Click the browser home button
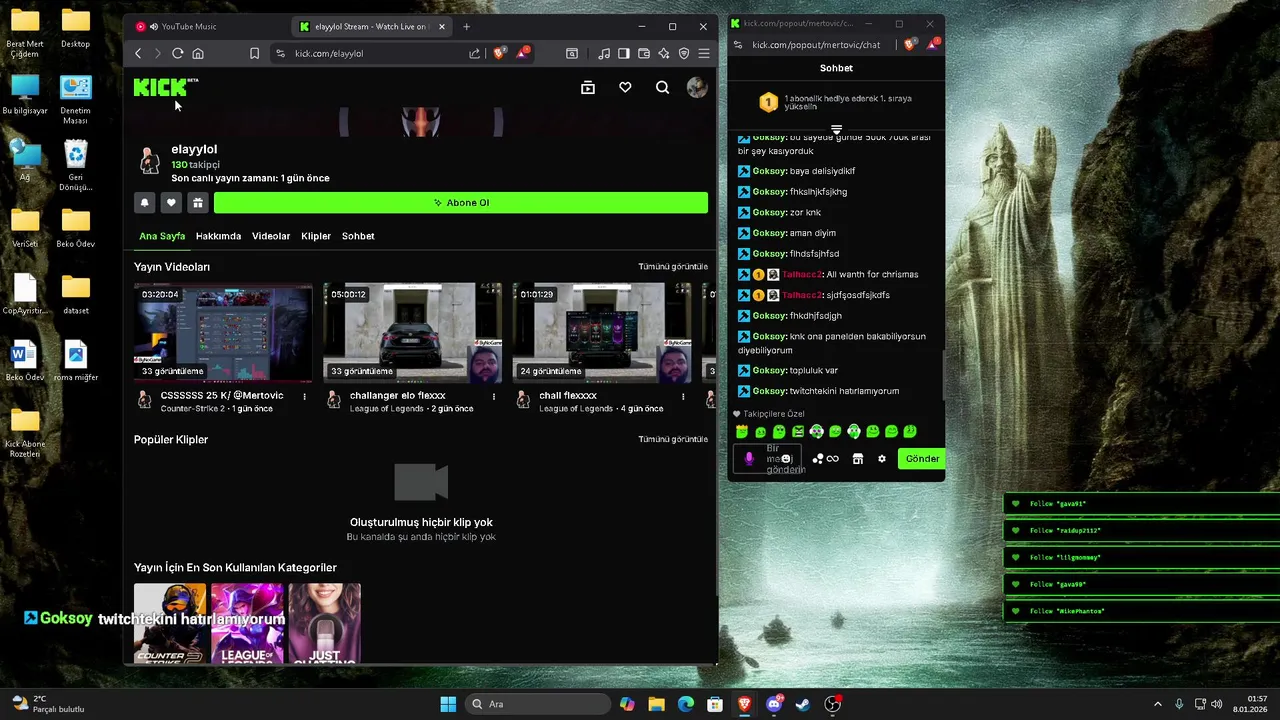The image size is (1280, 720). click(198, 53)
